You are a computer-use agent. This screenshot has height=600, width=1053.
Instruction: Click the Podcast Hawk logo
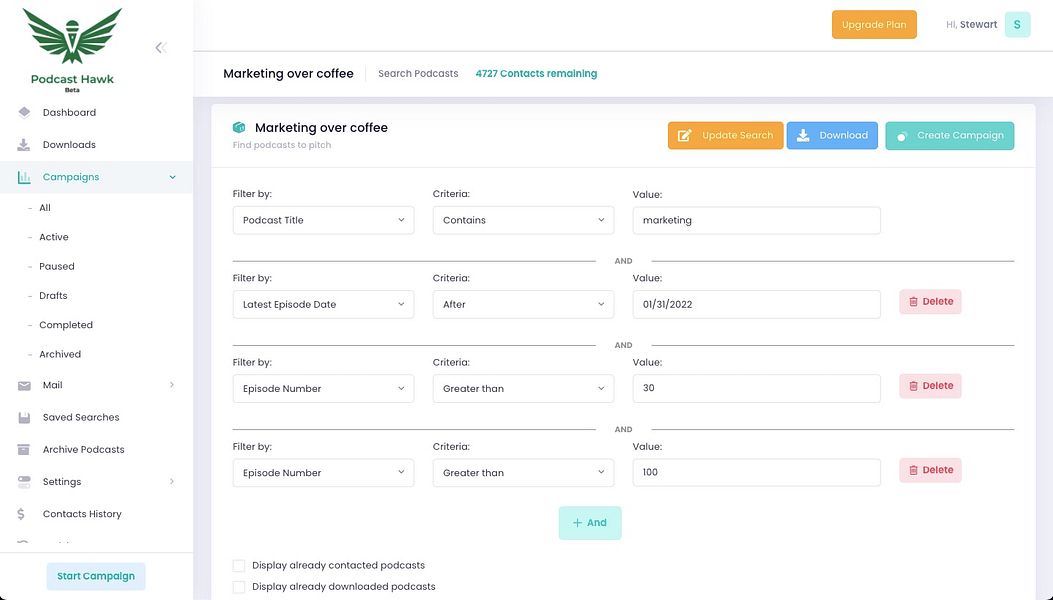72,50
